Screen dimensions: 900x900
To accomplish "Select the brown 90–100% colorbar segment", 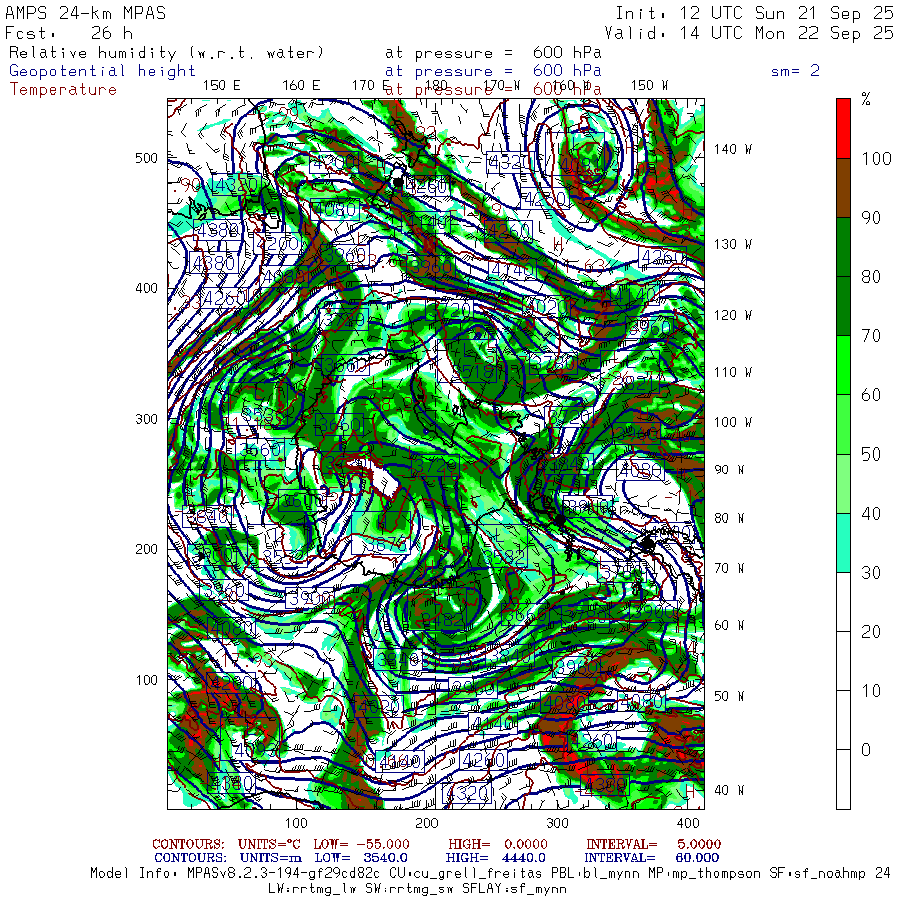I will pos(843,187).
